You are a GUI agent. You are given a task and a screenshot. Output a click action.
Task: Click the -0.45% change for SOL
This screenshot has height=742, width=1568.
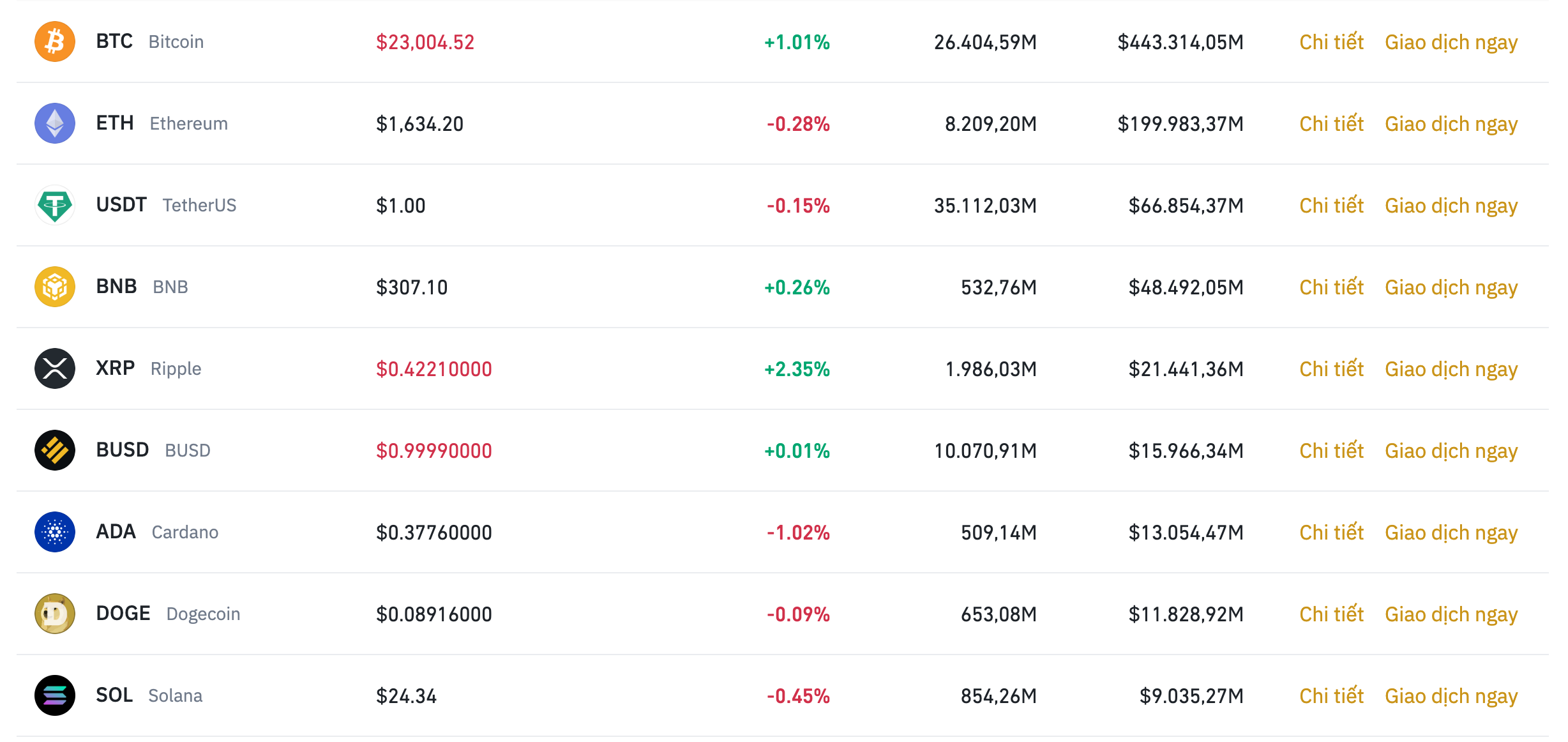coord(798,696)
